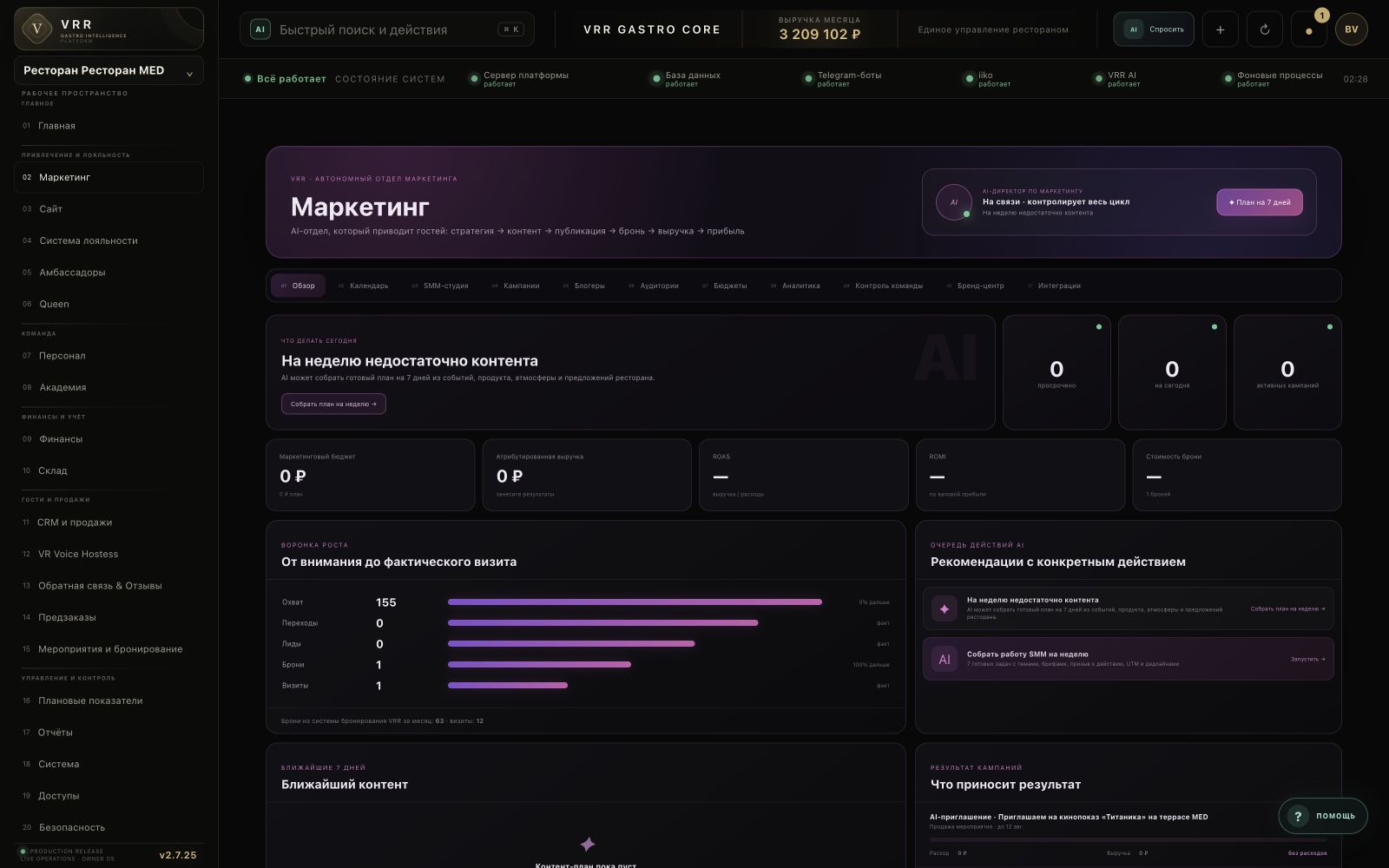
Task: Click the План на 7 дней button
Action: click(1260, 202)
